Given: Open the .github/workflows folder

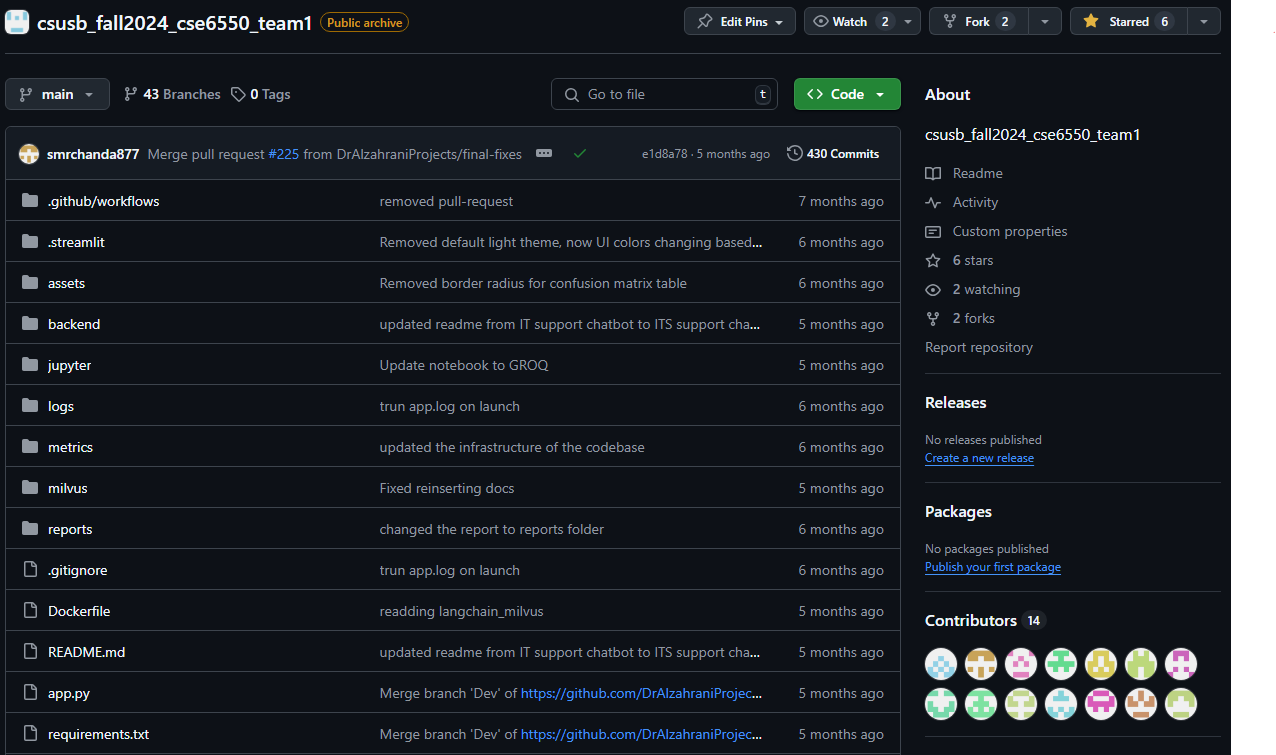Looking at the screenshot, I should (103, 201).
